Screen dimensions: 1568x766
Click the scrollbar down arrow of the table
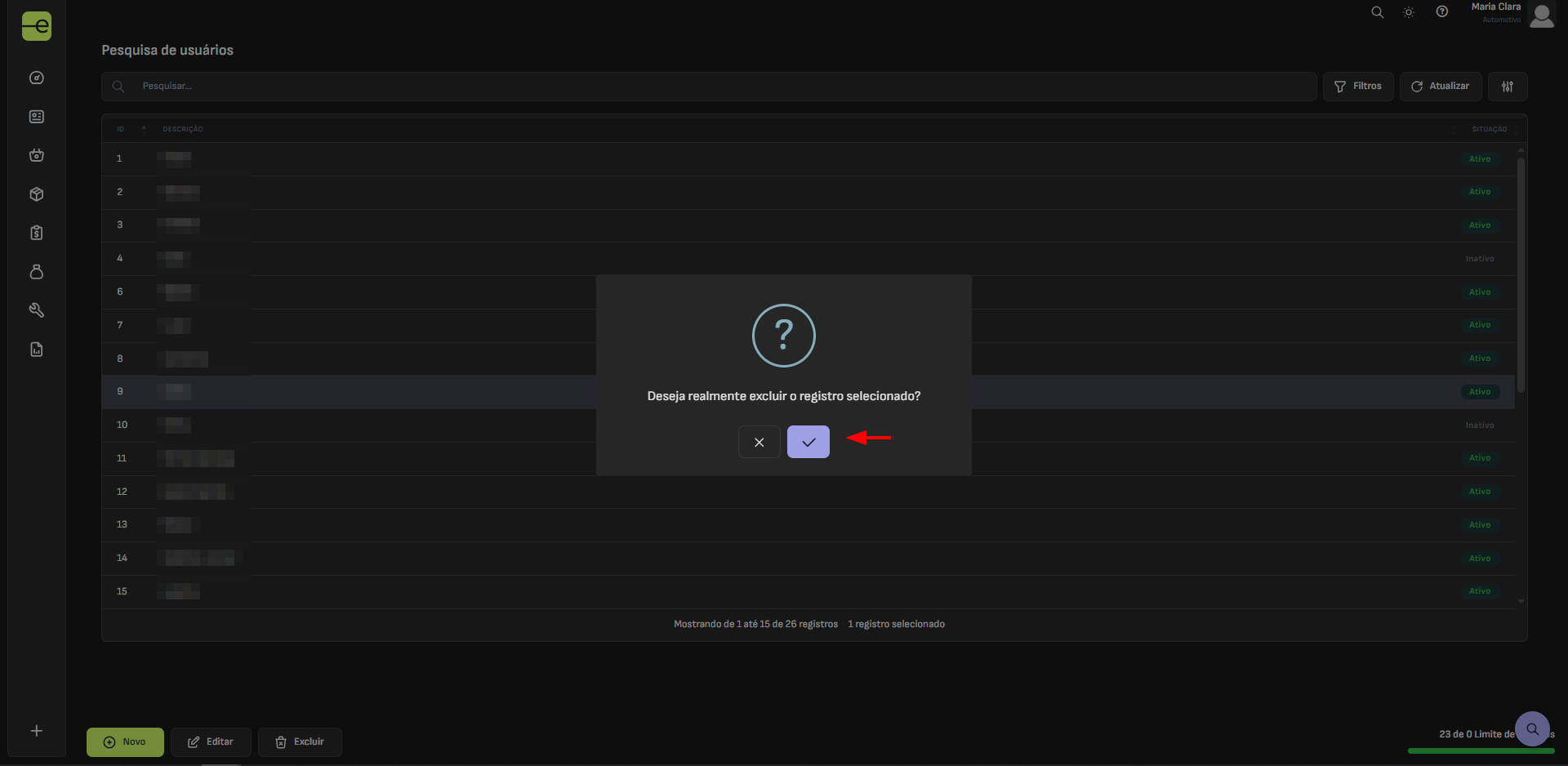click(x=1521, y=602)
